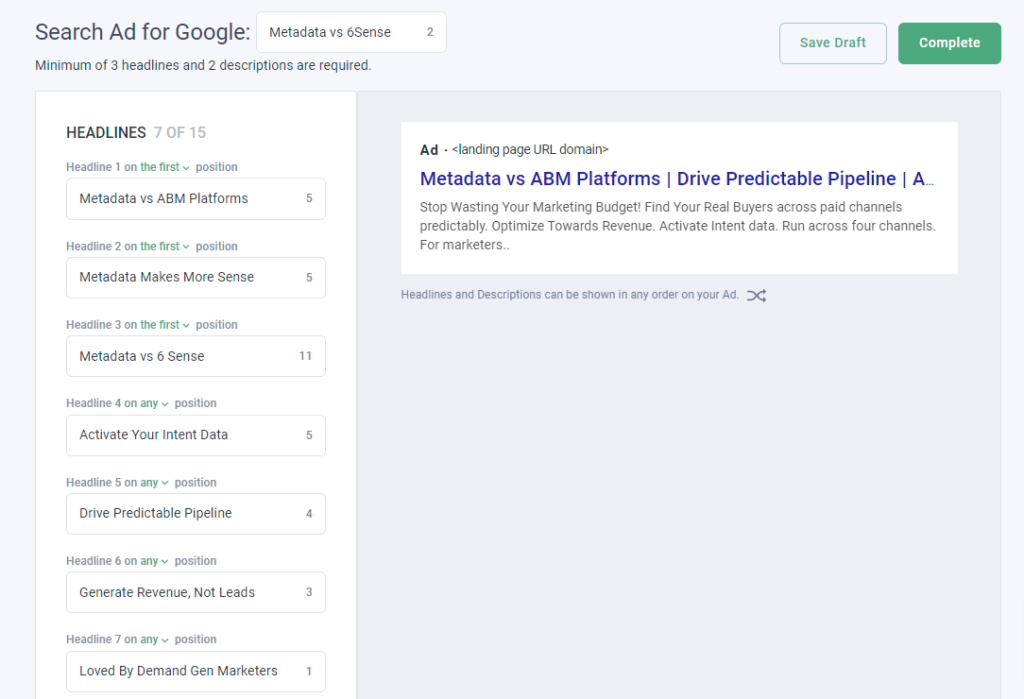Screen dimensions: 1024x699
Task: Expand Headline 7 'any' position dropdown
Action: click(x=154, y=640)
